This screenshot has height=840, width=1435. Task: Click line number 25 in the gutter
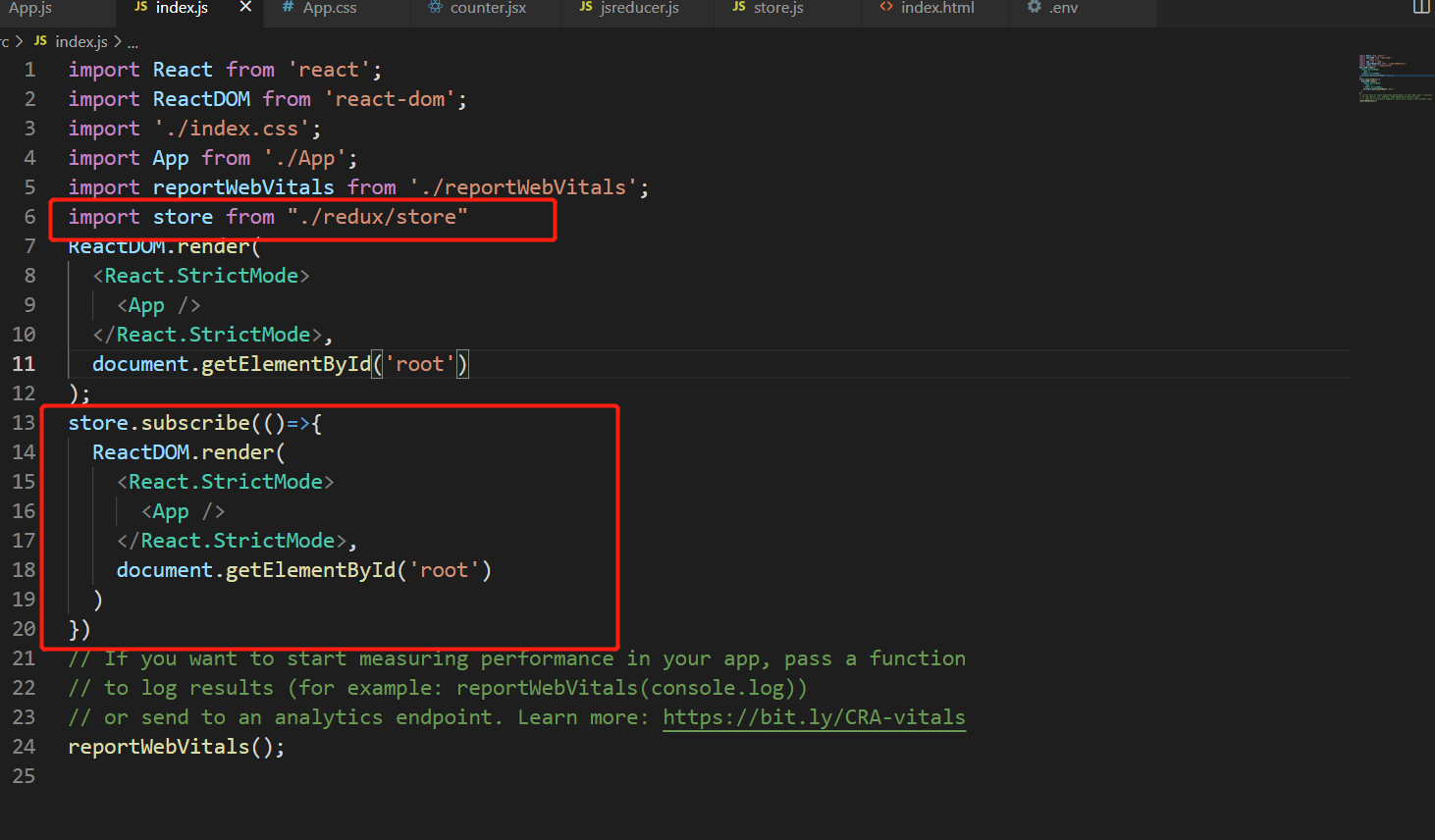click(24, 776)
